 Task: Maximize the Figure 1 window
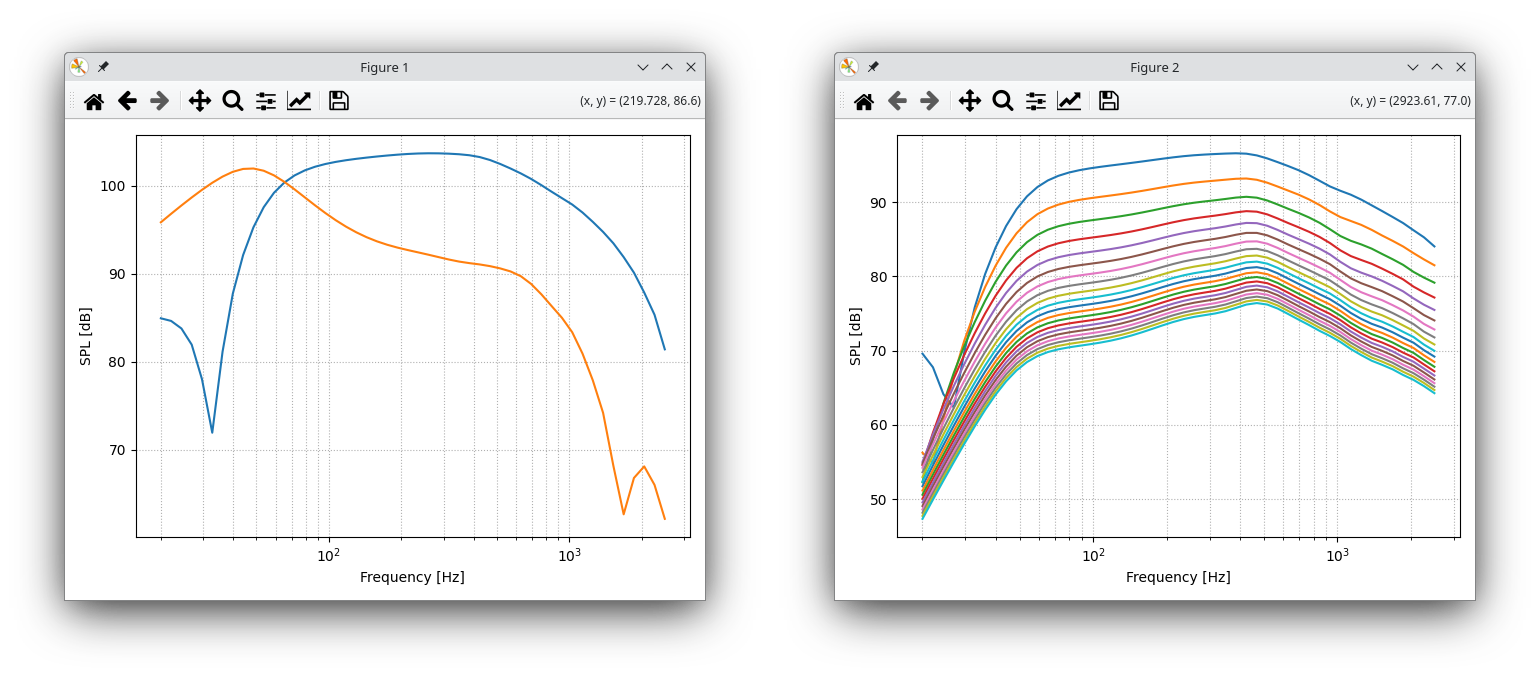(x=667, y=67)
